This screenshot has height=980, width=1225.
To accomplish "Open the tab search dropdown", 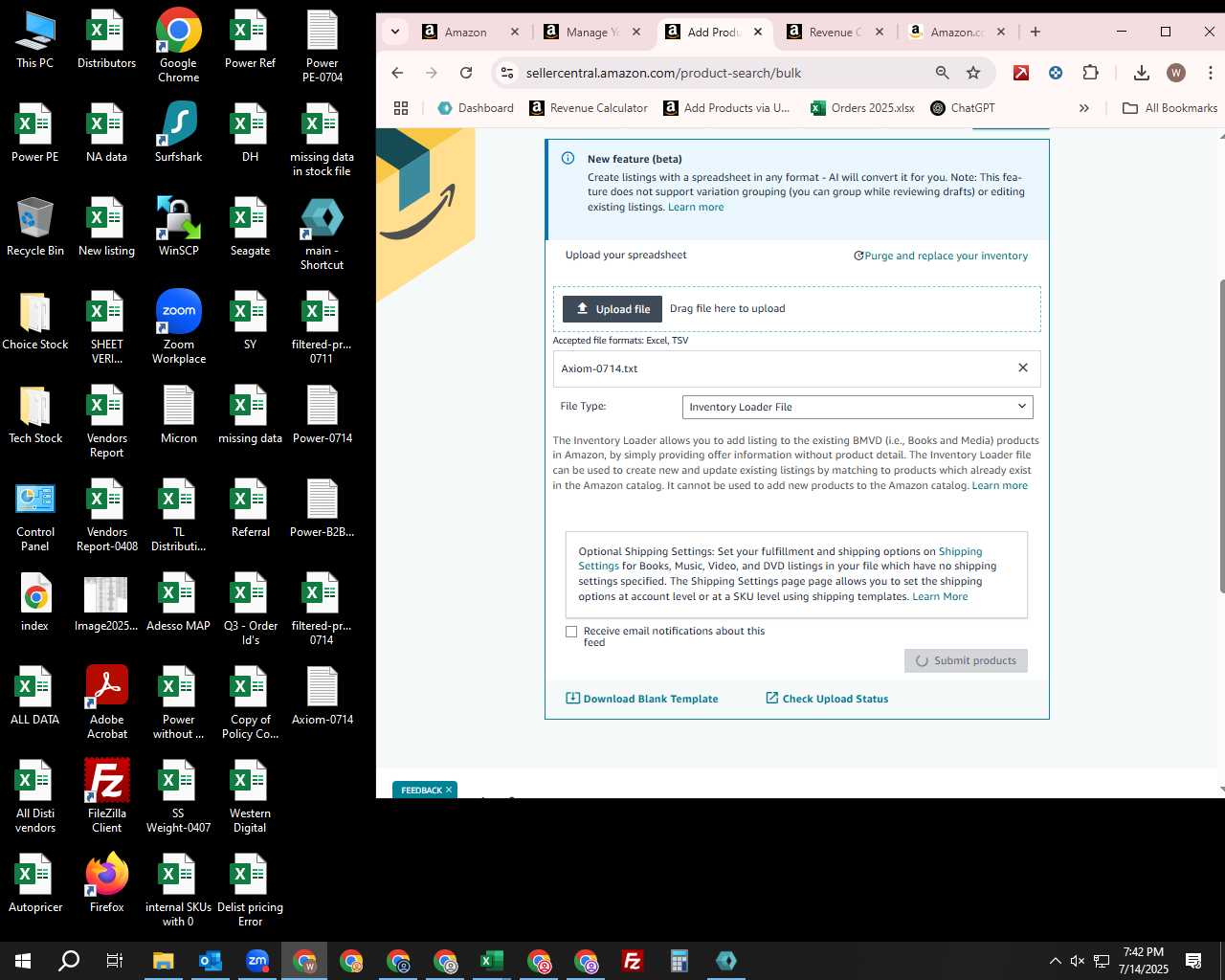I will coord(395,32).
